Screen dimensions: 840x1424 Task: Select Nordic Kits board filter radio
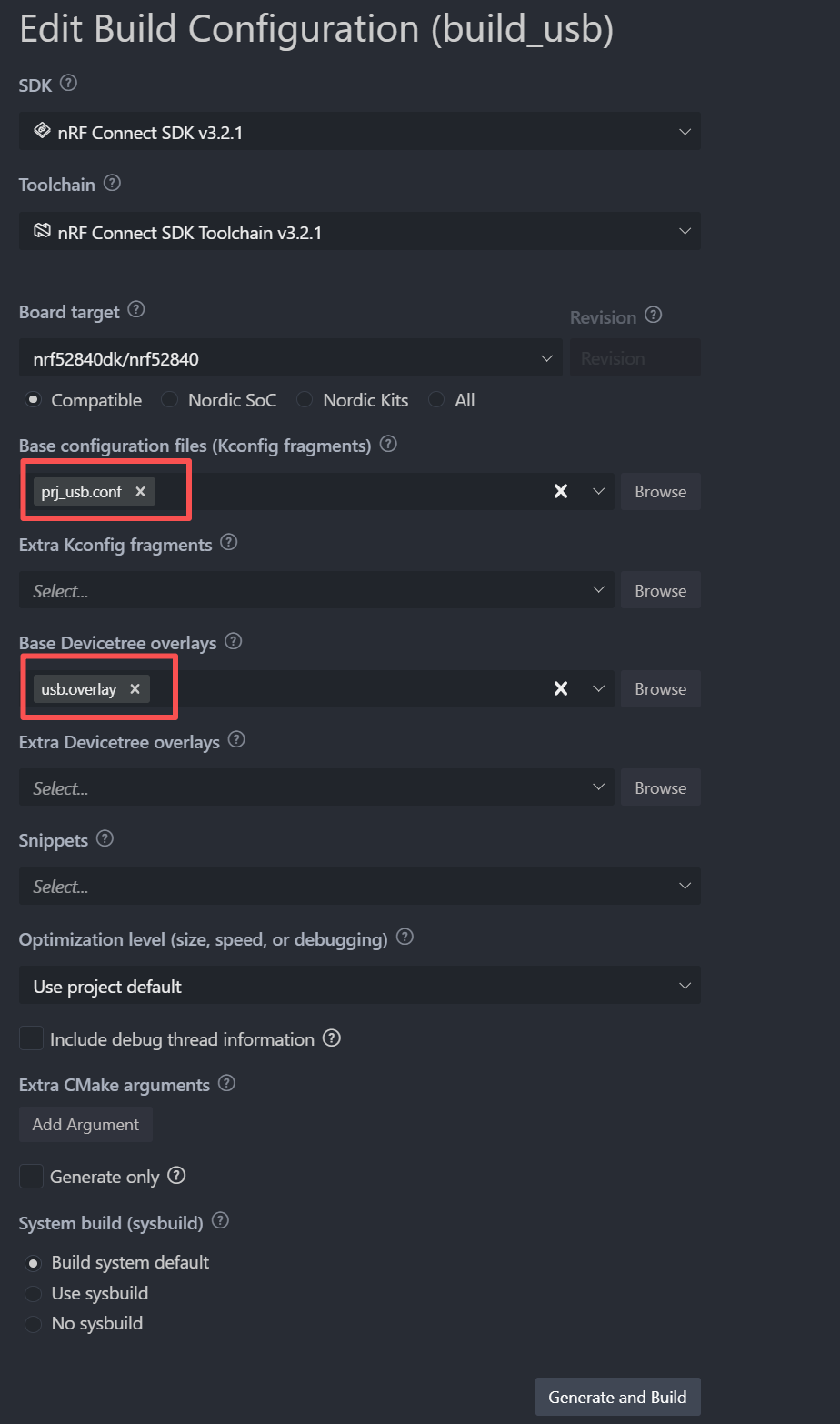tap(305, 400)
